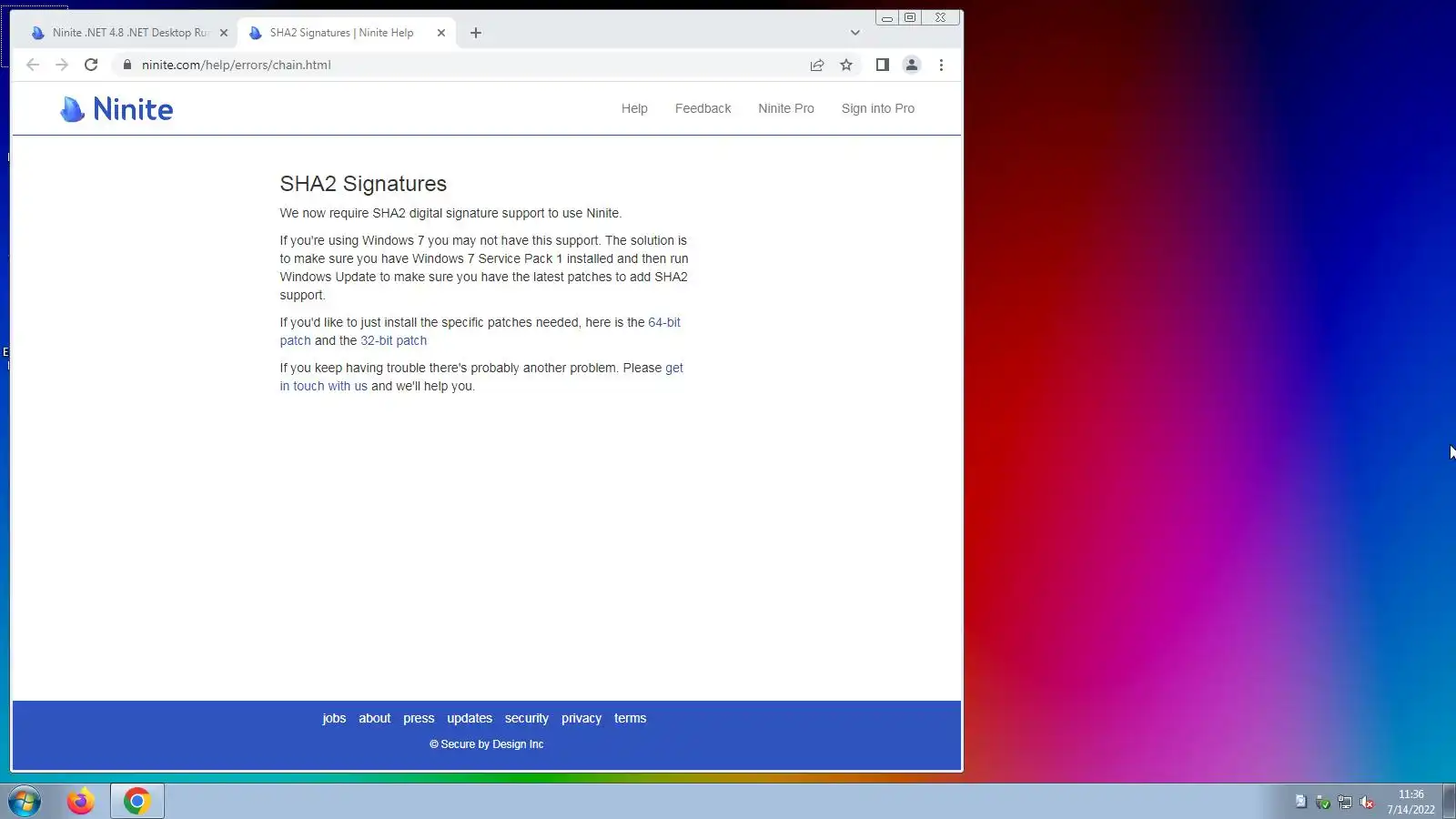Open jobs footer link
The height and width of the screenshot is (819, 1456).
coord(334,718)
